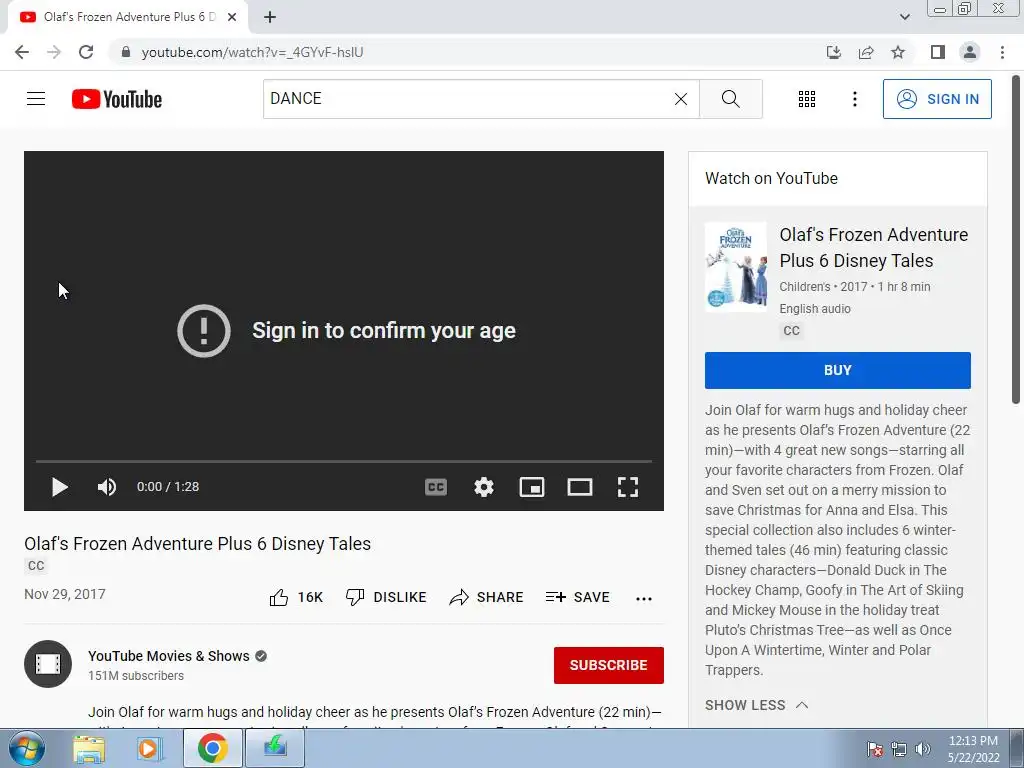Go to YouTube home via logo
Viewport: 1024px width, 768px height.
click(x=117, y=99)
